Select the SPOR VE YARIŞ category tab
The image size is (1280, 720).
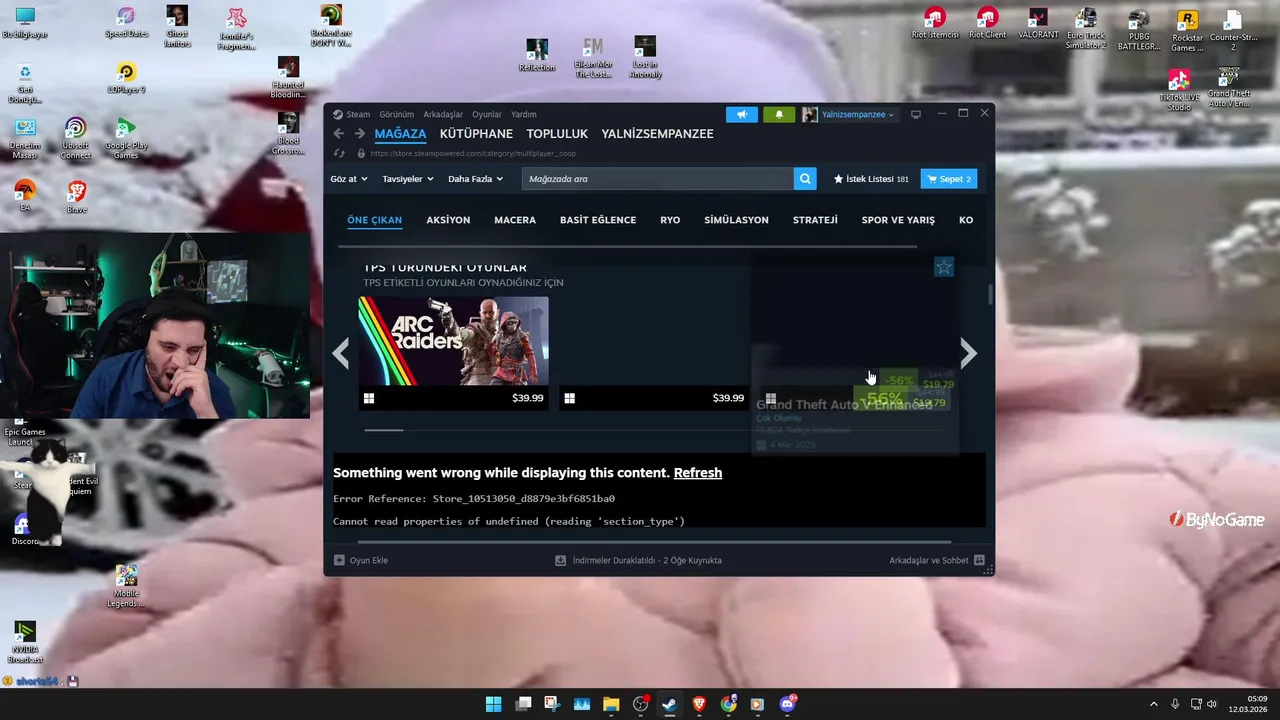pos(898,220)
